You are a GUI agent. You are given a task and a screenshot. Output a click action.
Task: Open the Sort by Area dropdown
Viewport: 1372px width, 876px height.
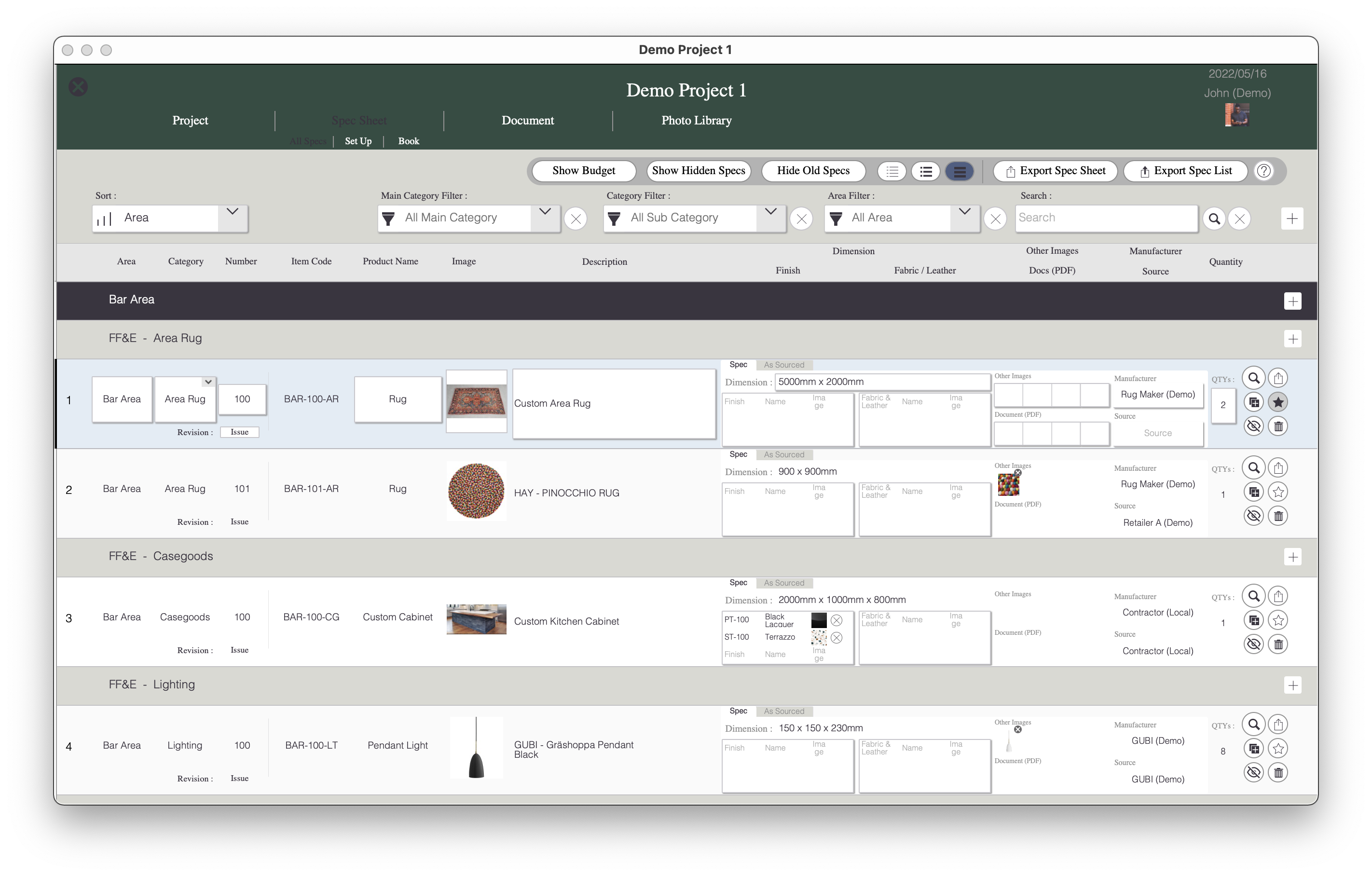click(232, 217)
